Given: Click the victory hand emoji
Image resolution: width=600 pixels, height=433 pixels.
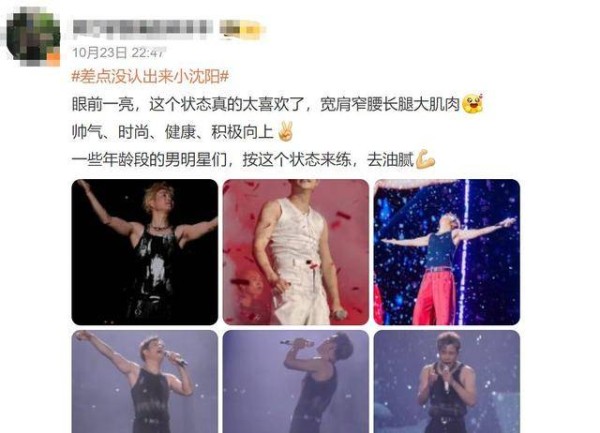Looking at the screenshot, I should coord(285,132).
